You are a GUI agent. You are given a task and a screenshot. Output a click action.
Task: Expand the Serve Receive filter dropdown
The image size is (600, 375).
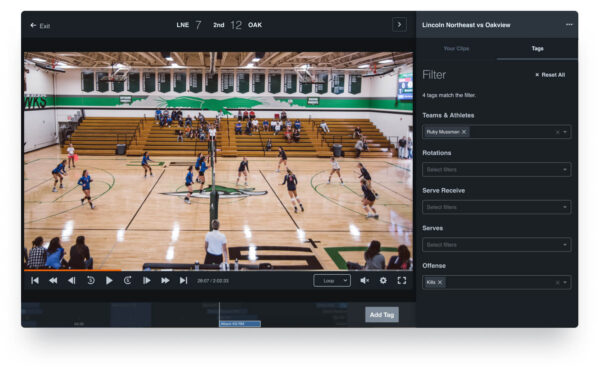coord(496,207)
